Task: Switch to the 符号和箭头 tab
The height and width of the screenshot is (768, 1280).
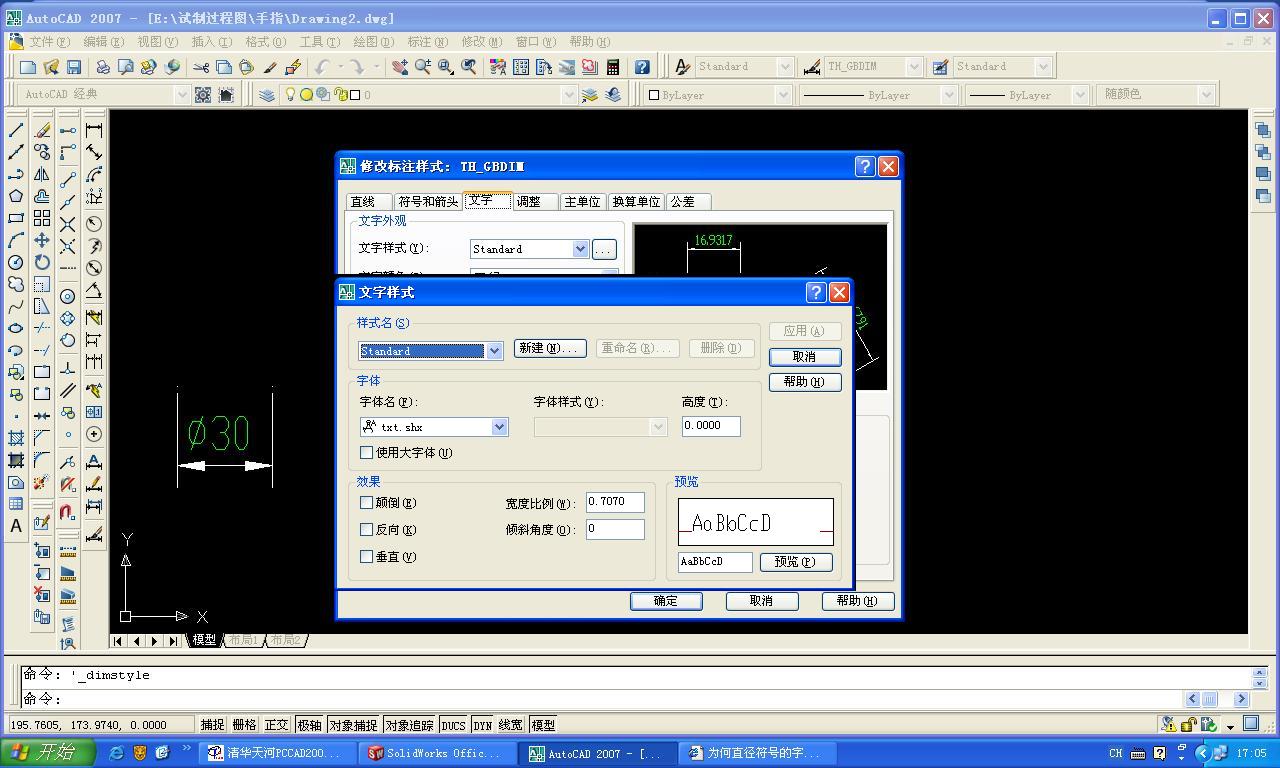Action: [428, 202]
